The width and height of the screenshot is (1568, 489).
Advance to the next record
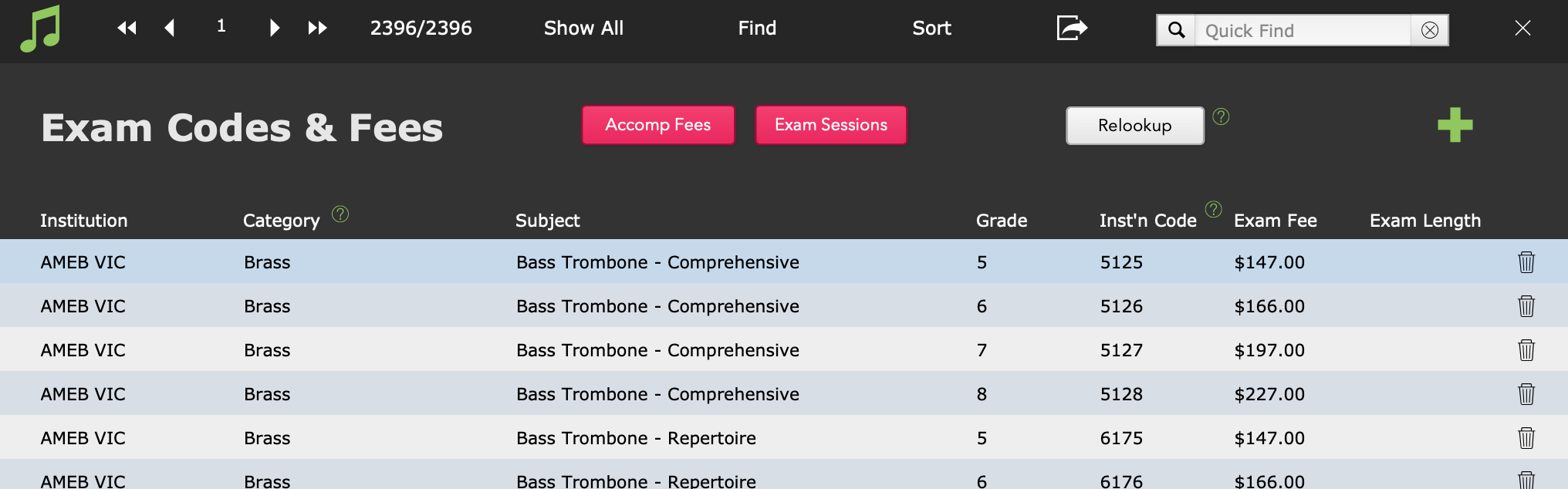point(275,29)
